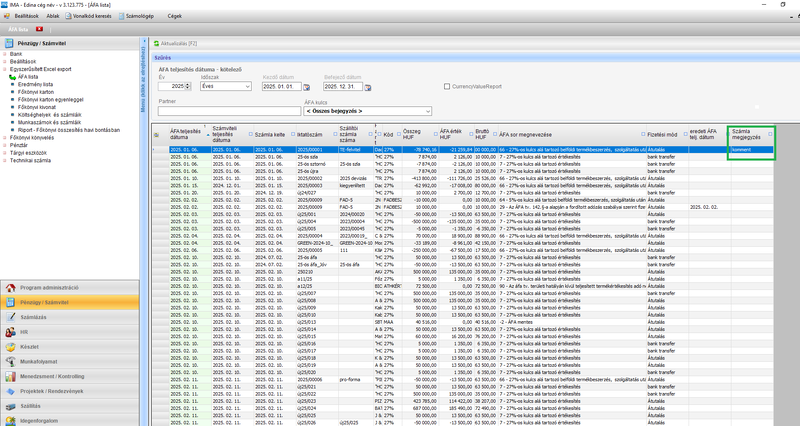
Task: Click into the Partner input field
Action: click(228, 110)
